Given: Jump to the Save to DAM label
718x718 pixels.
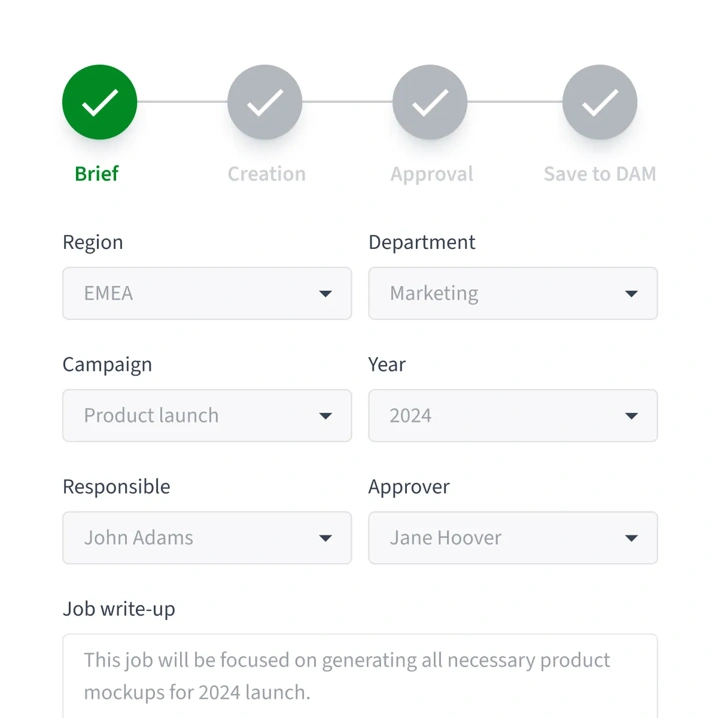Looking at the screenshot, I should [600, 174].
